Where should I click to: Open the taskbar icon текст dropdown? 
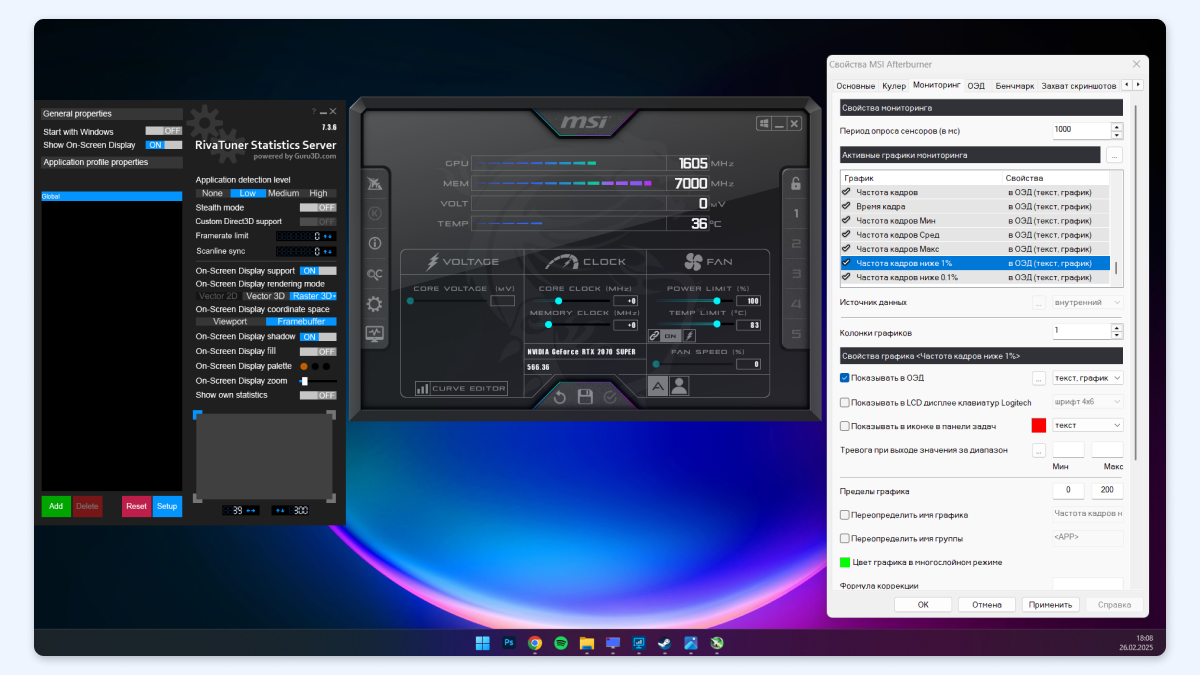1087,425
